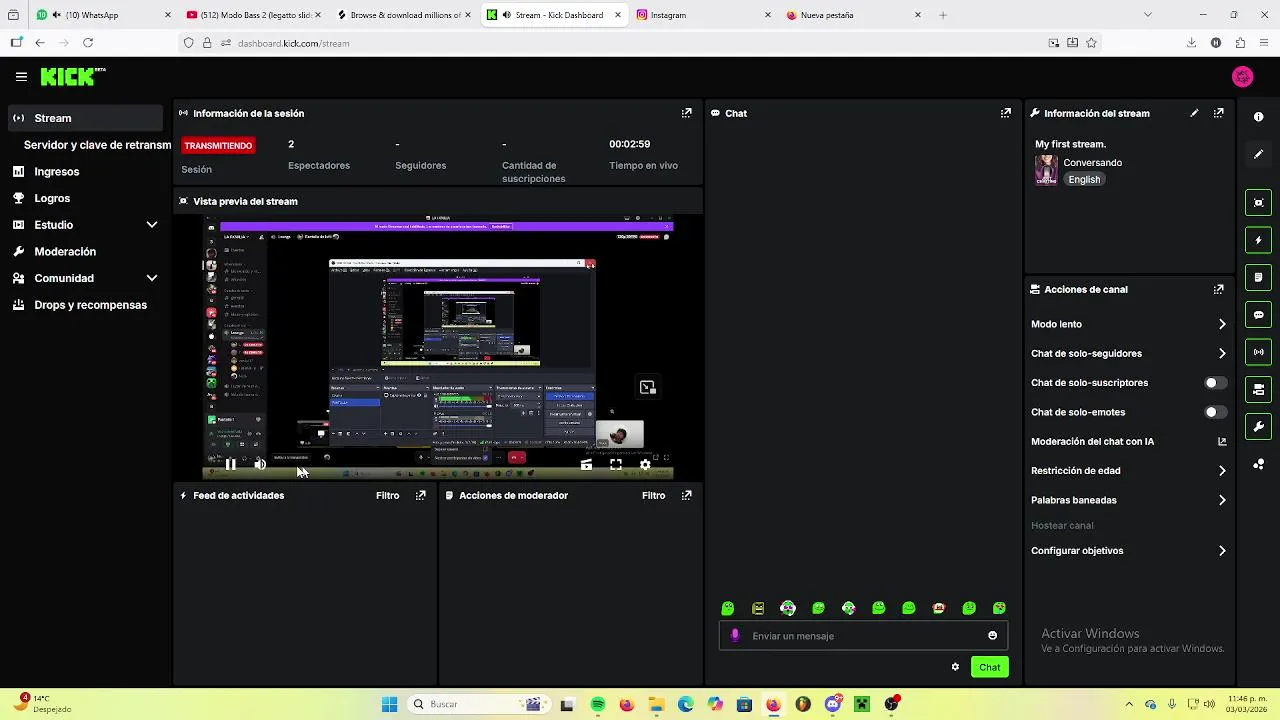Pop out Feed de actividades panel
Image resolution: width=1280 pixels, height=720 pixels.
420,495
